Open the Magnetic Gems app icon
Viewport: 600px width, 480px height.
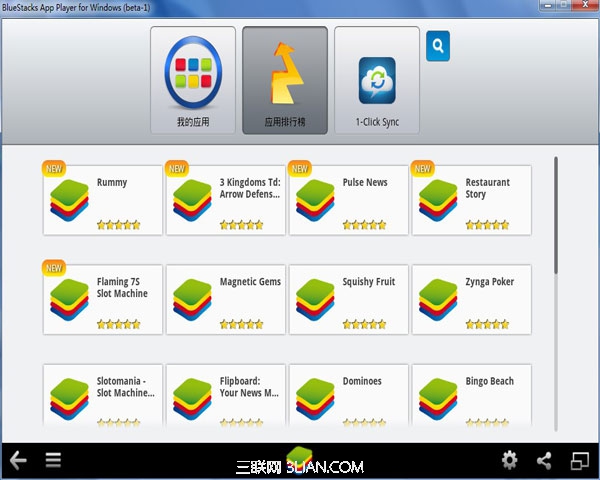coord(192,300)
